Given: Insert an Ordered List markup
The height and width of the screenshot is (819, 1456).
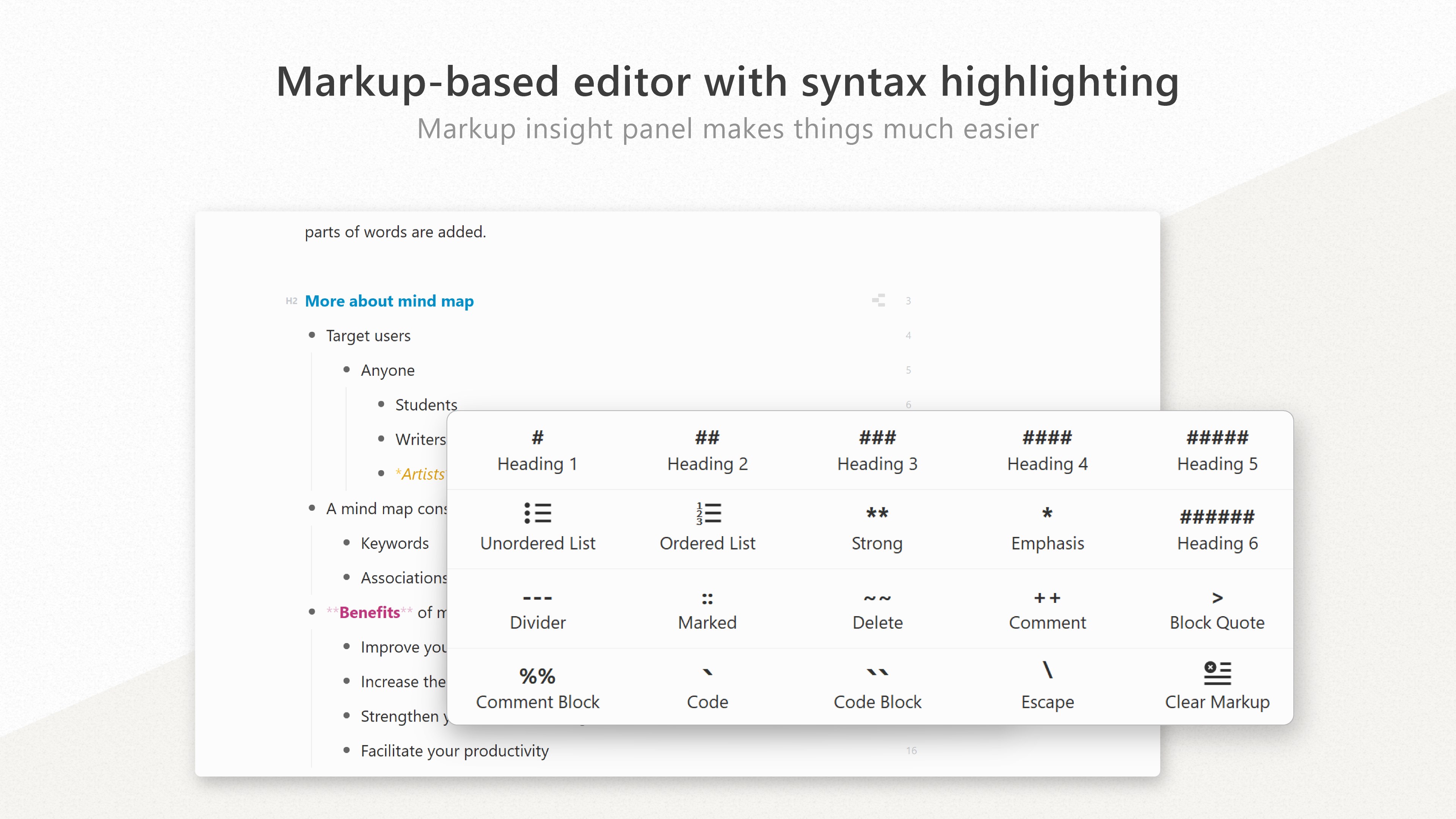Looking at the screenshot, I should click(707, 528).
